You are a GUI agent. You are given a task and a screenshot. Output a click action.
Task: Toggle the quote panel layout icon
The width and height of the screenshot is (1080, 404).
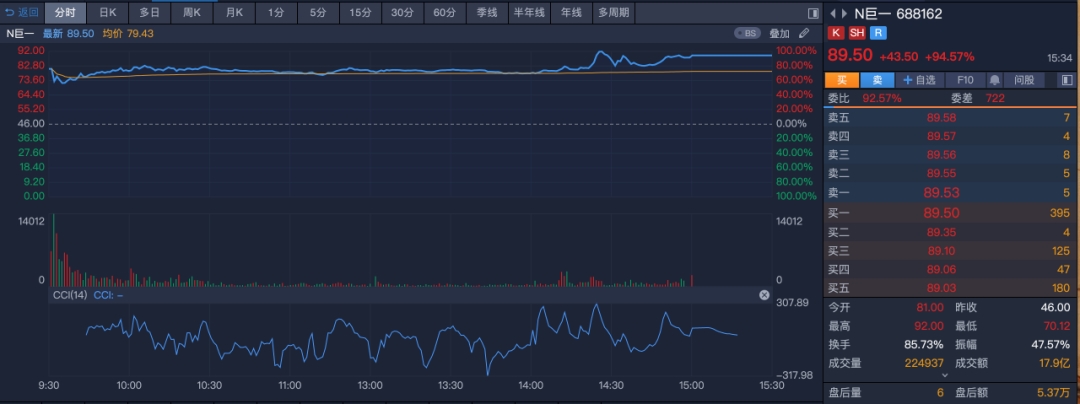point(1067,81)
